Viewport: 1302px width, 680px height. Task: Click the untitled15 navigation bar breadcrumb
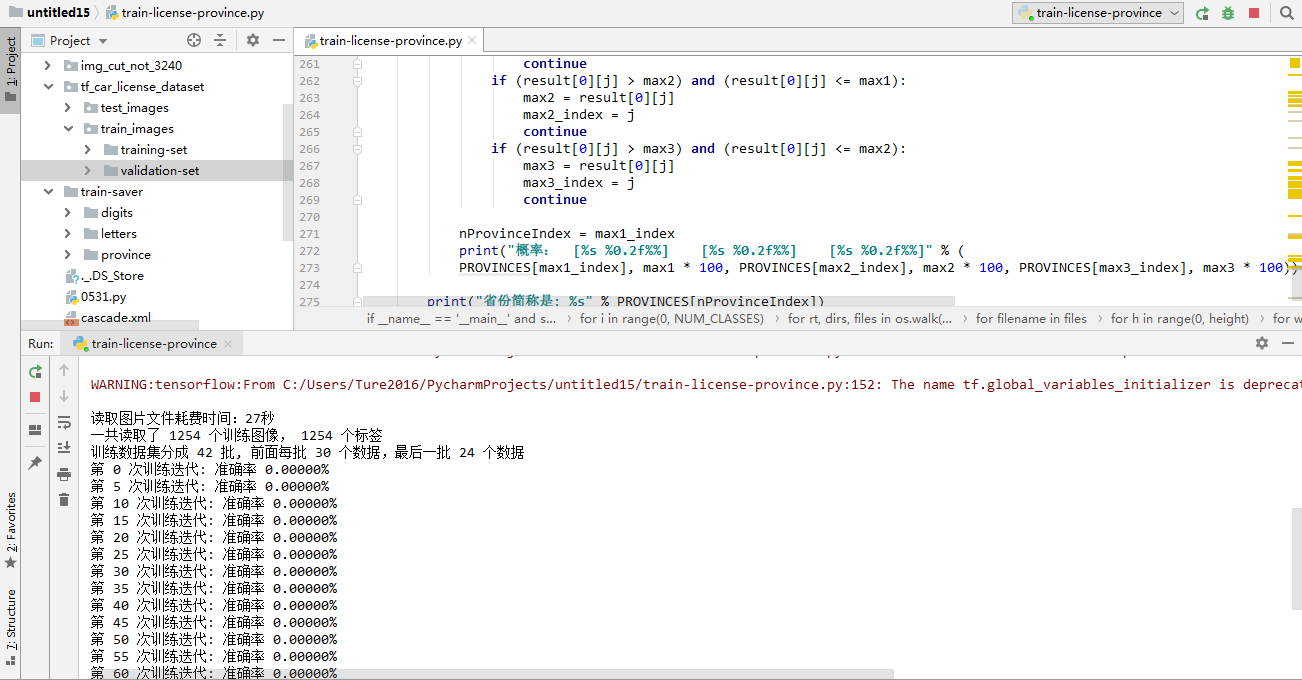(x=50, y=13)
